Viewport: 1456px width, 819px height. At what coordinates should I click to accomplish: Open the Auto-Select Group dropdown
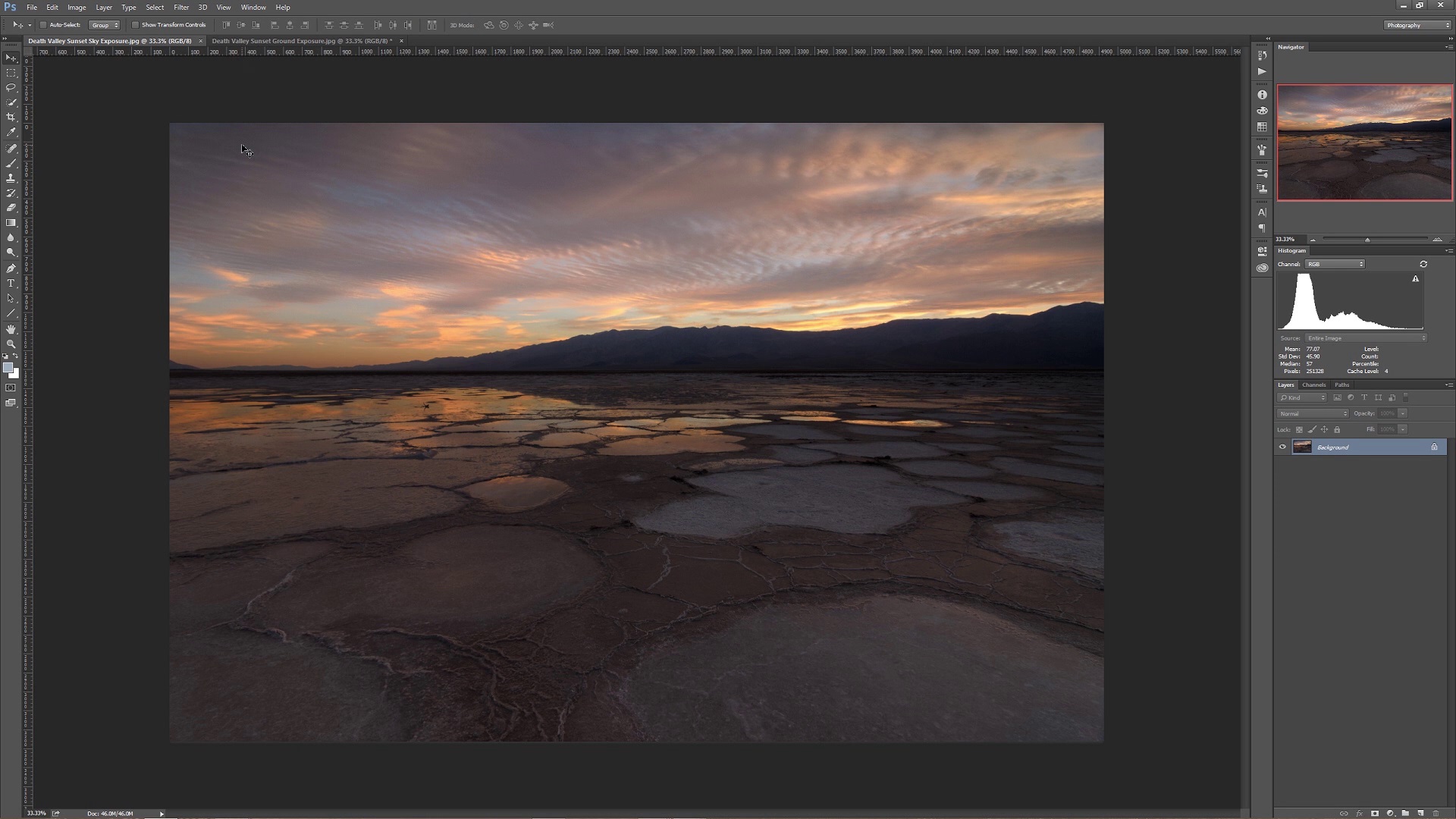click(x=105, y=25)
